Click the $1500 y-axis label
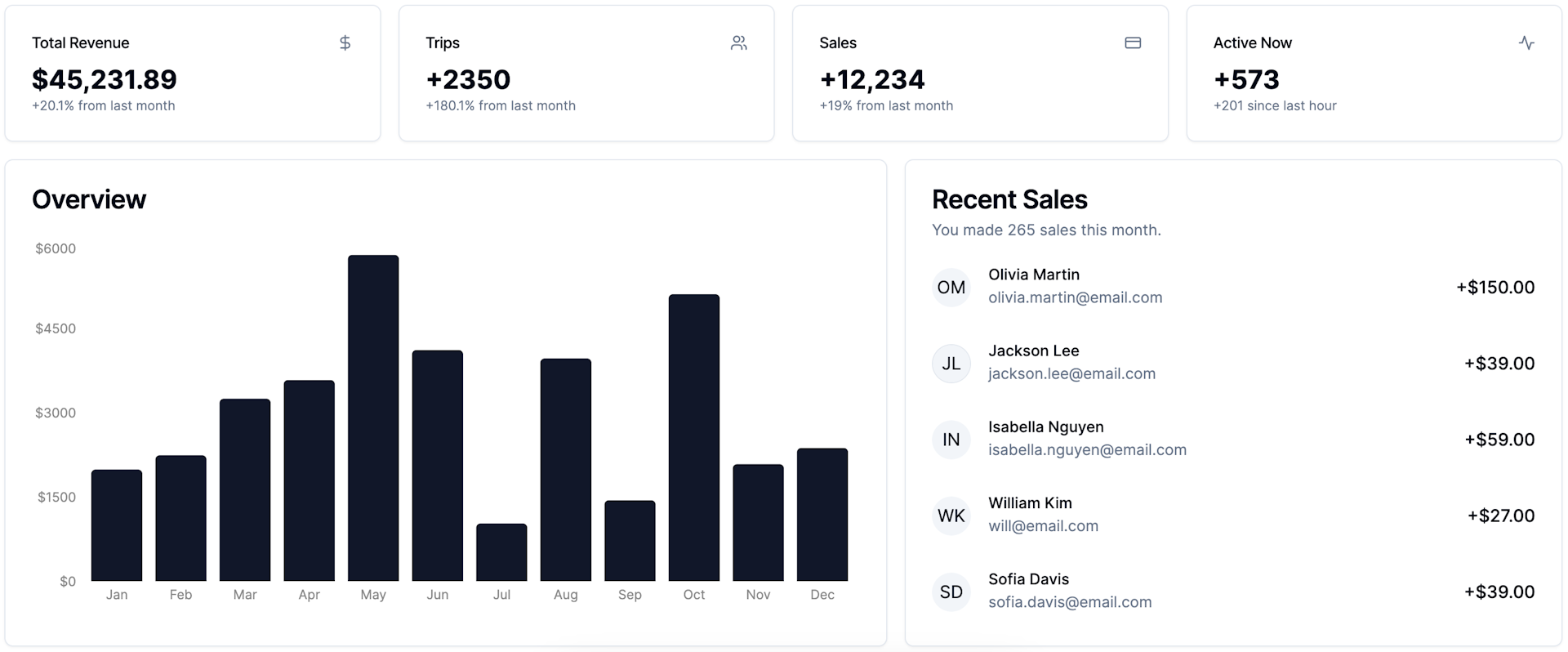The width and height of the screenshot is (1568, 652). (x=56, y=497)
